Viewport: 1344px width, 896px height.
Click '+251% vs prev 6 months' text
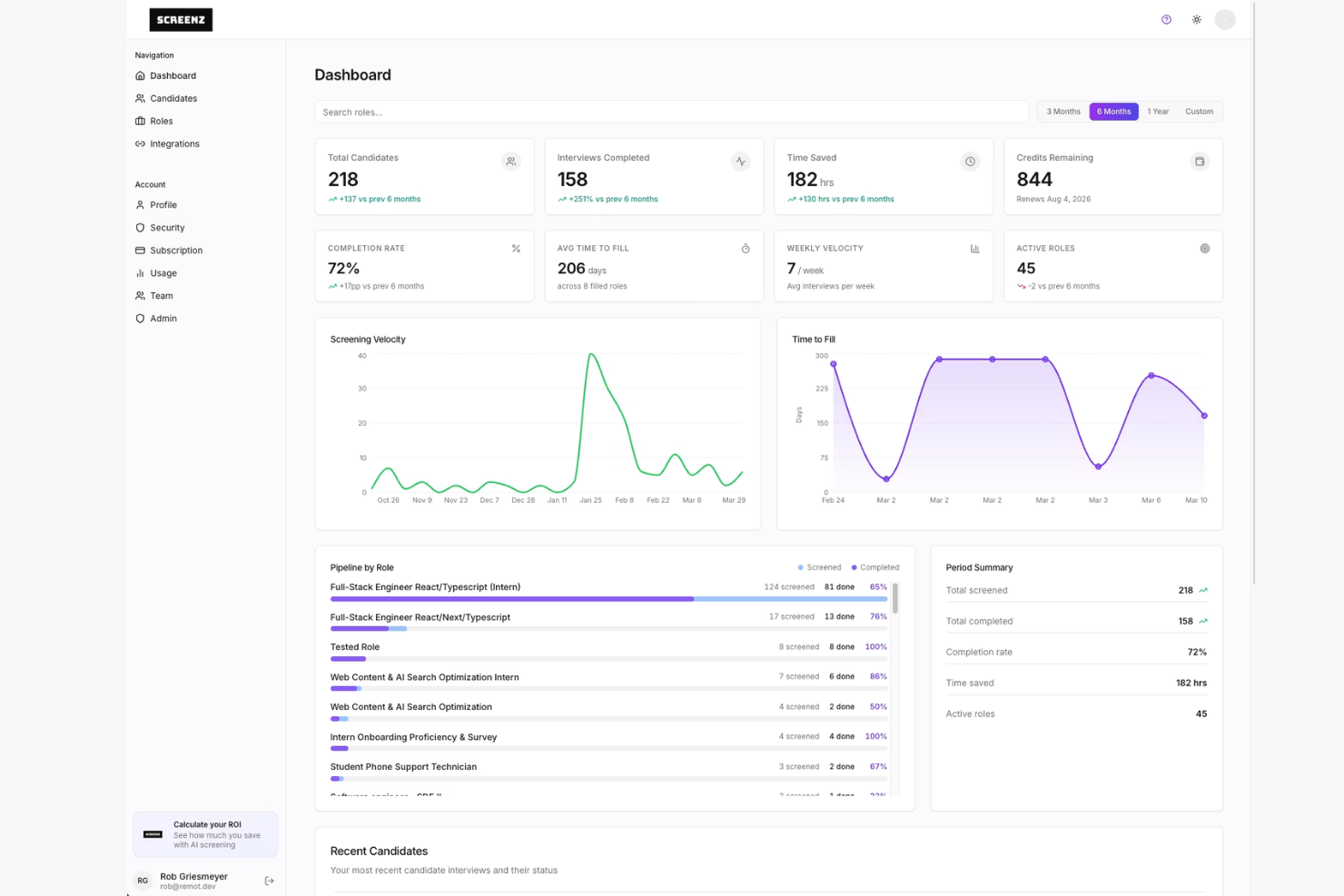pos(613,200)
